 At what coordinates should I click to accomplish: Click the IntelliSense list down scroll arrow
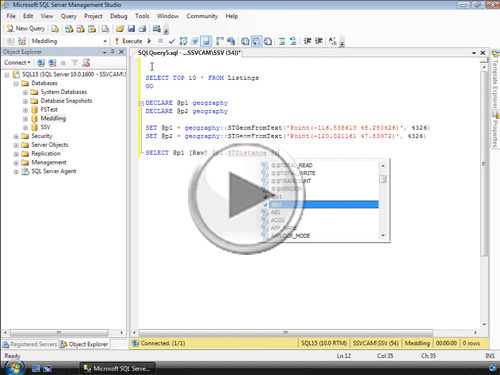(x=383, y=235)
